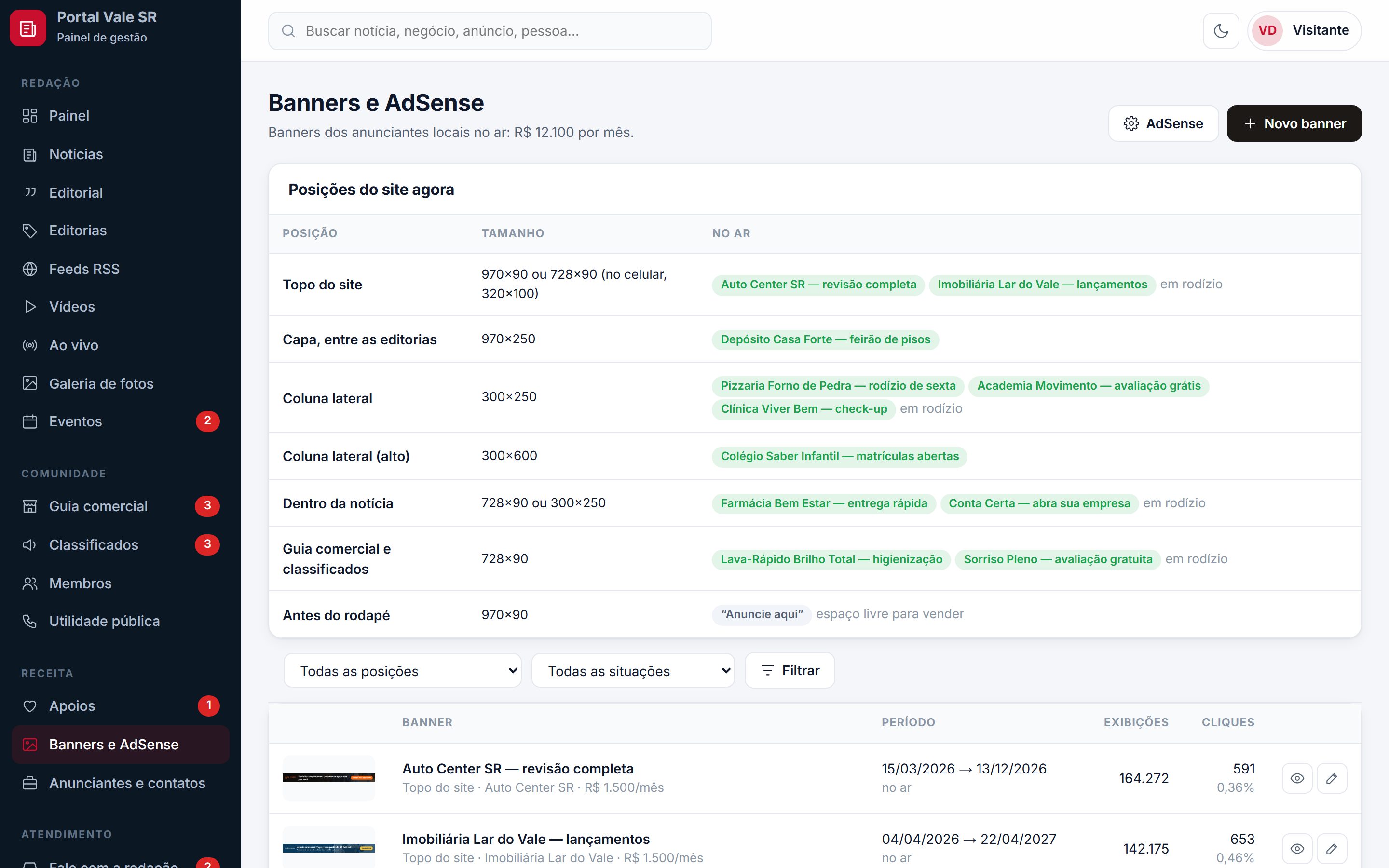Edit the Imobiliária Lar do Vale banner (pencil icon)
Screen dimensions: 1389x868
tap(1332, 849)
